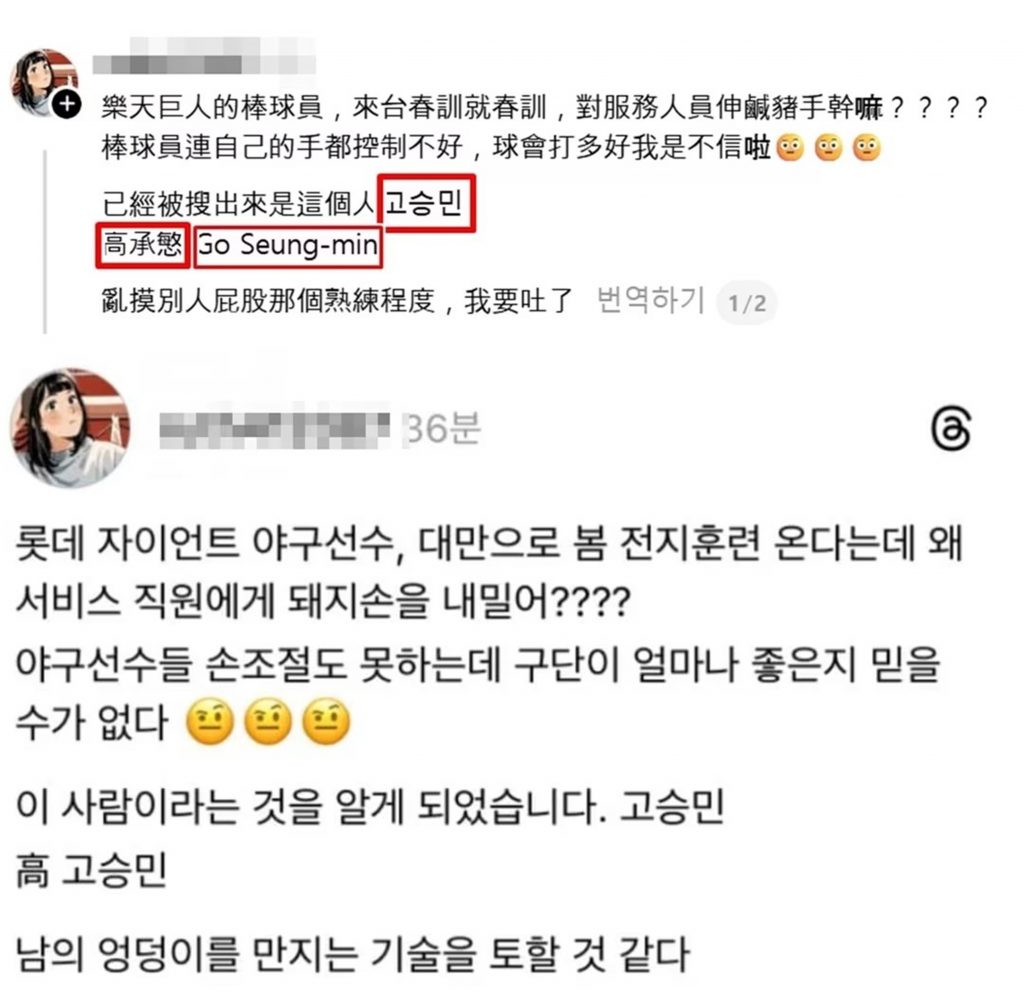The width and height of the screenshot is (1024, 1005).
Task: Open the small profile avatar at top
Action: 44,82
